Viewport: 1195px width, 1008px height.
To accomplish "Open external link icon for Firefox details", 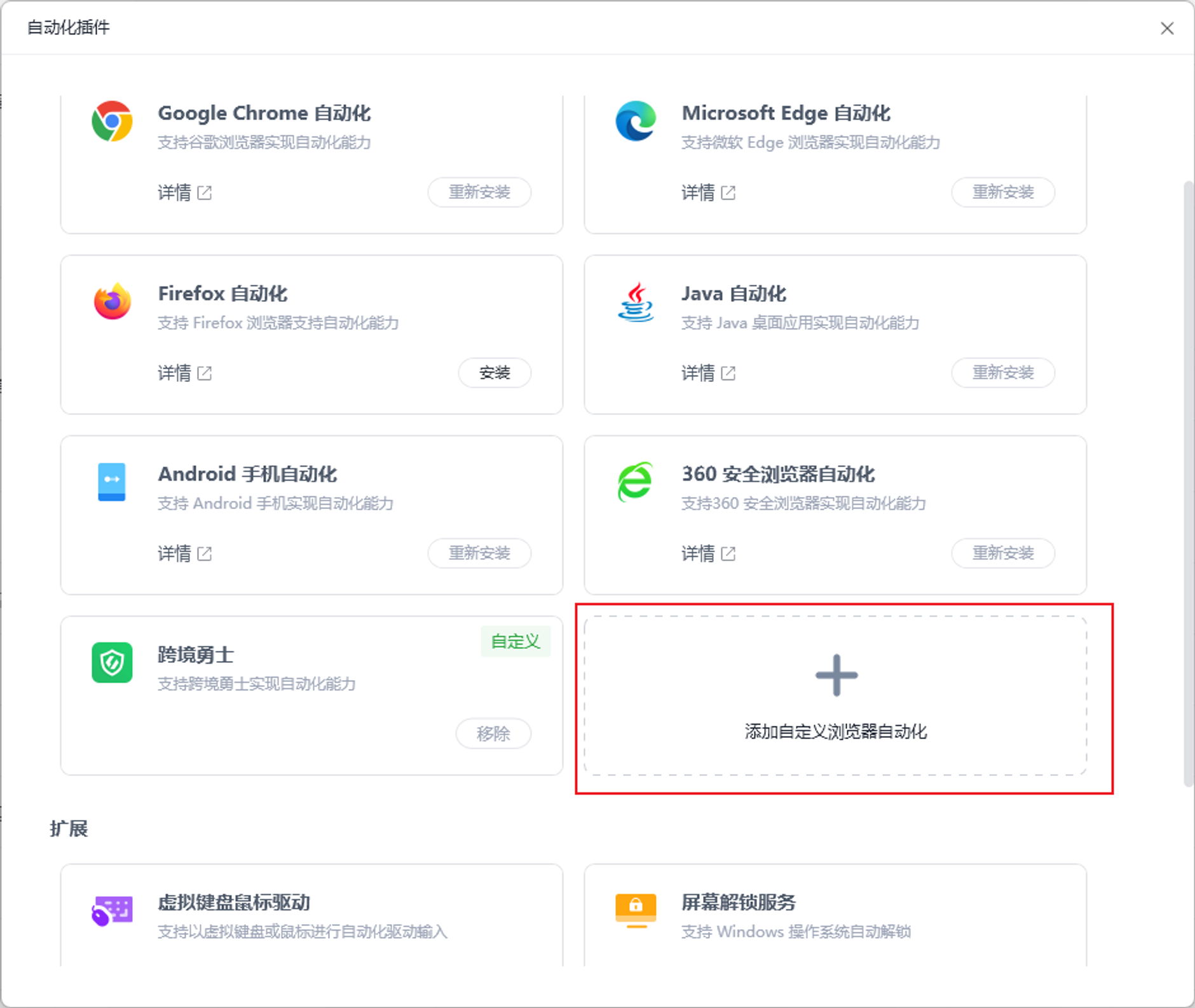I will tap(205, 373).
